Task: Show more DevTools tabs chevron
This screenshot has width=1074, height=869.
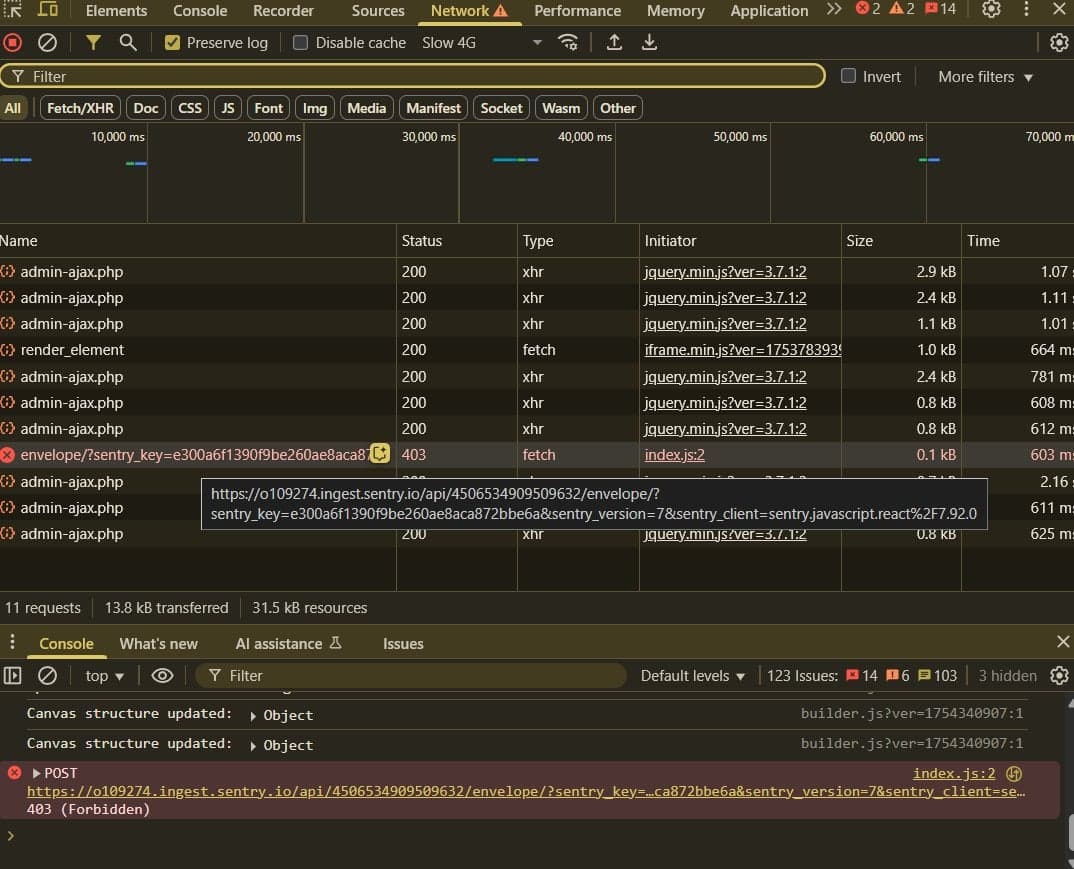Action: tap(834, 10)
